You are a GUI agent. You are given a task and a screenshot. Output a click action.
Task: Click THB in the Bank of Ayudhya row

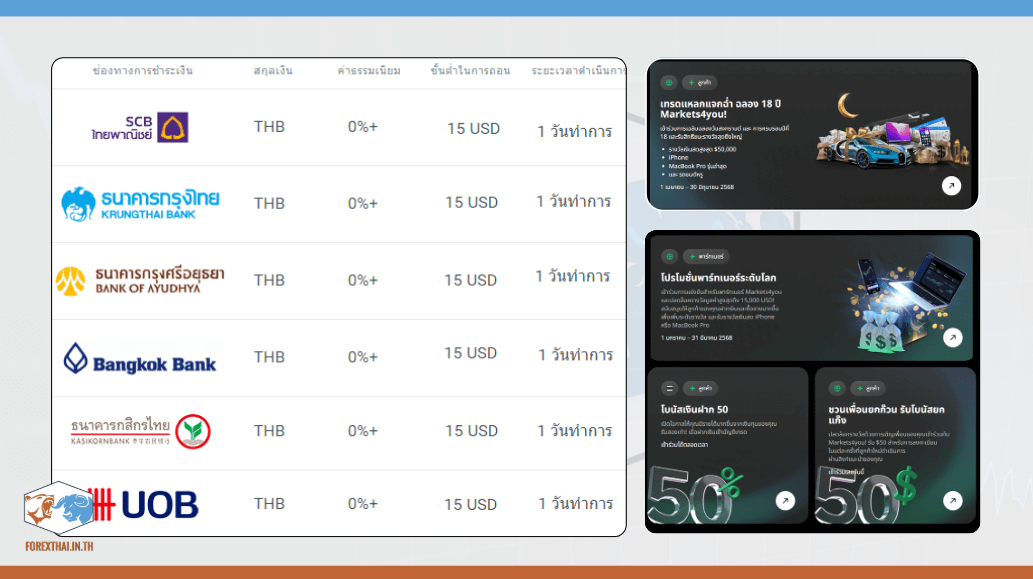269,280
